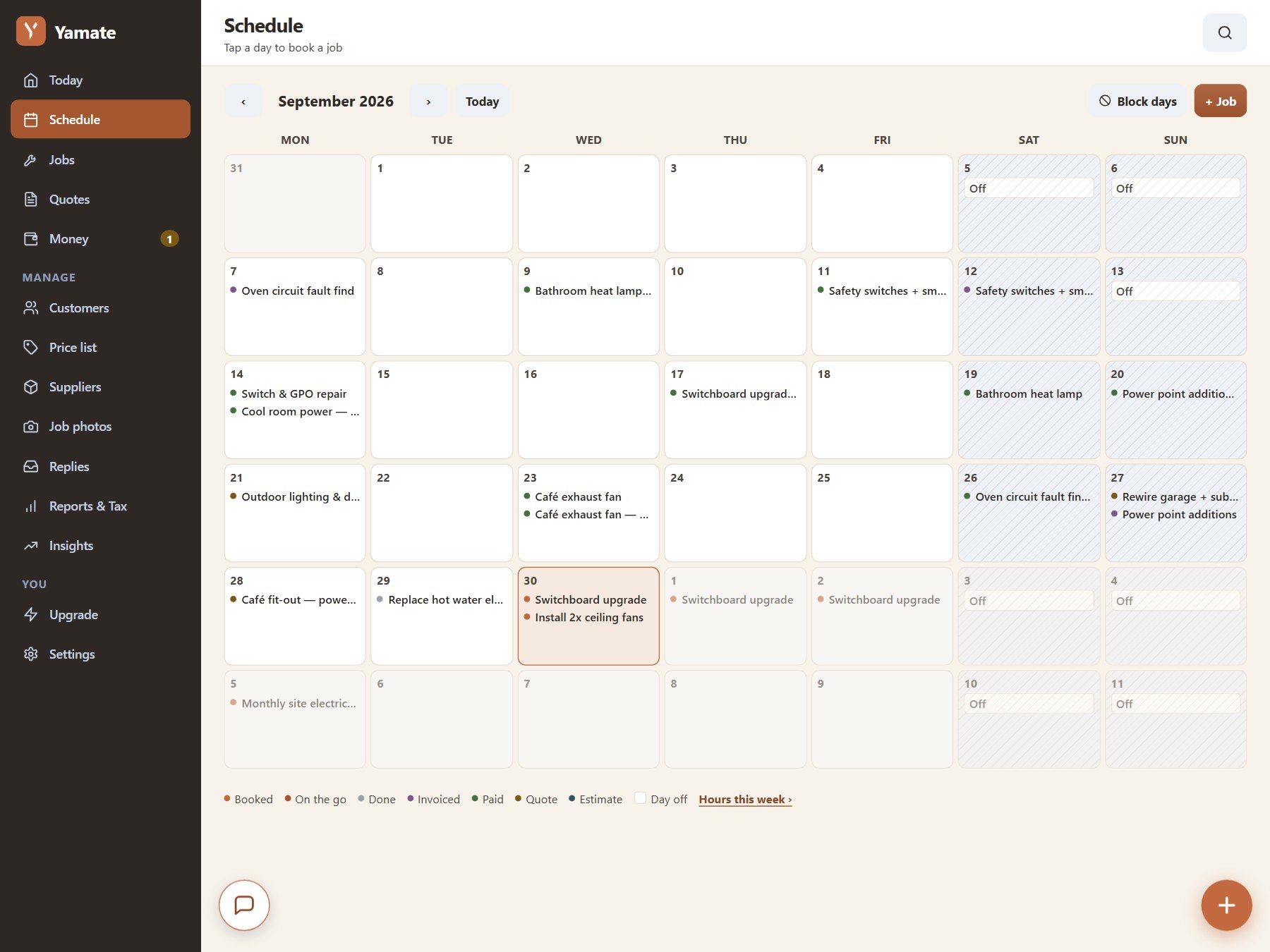1270x952 pixels.
Task: Click the Settings gear icon
Action: click(31, 654)
